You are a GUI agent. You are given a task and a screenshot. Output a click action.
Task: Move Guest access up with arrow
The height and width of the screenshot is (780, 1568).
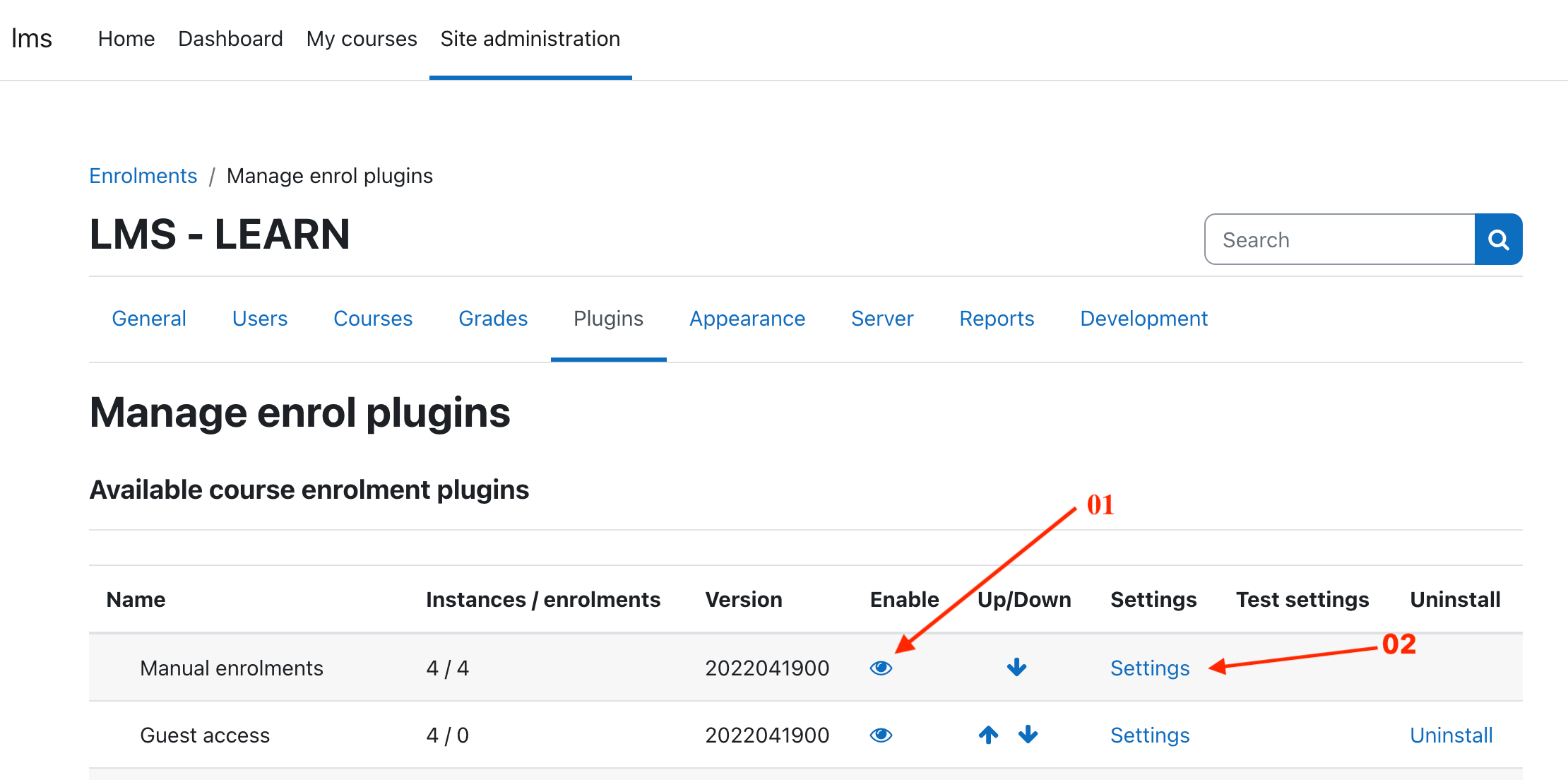tap(988, 735)
